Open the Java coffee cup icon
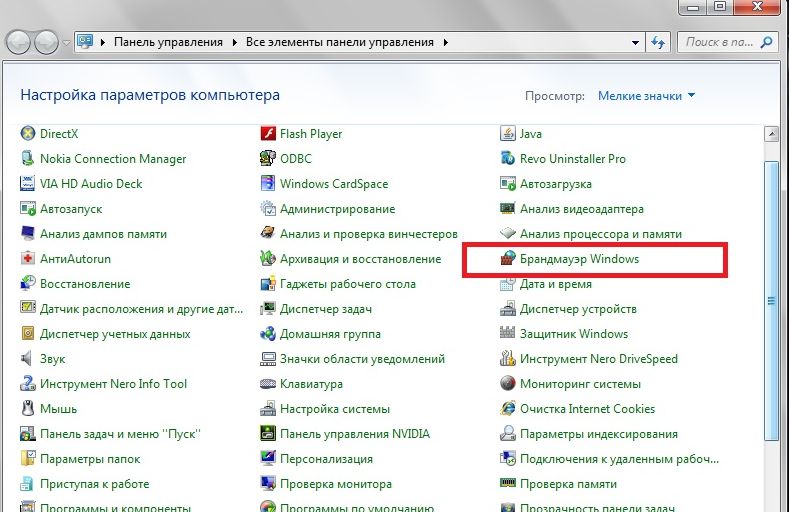 [x=508, y=133]
